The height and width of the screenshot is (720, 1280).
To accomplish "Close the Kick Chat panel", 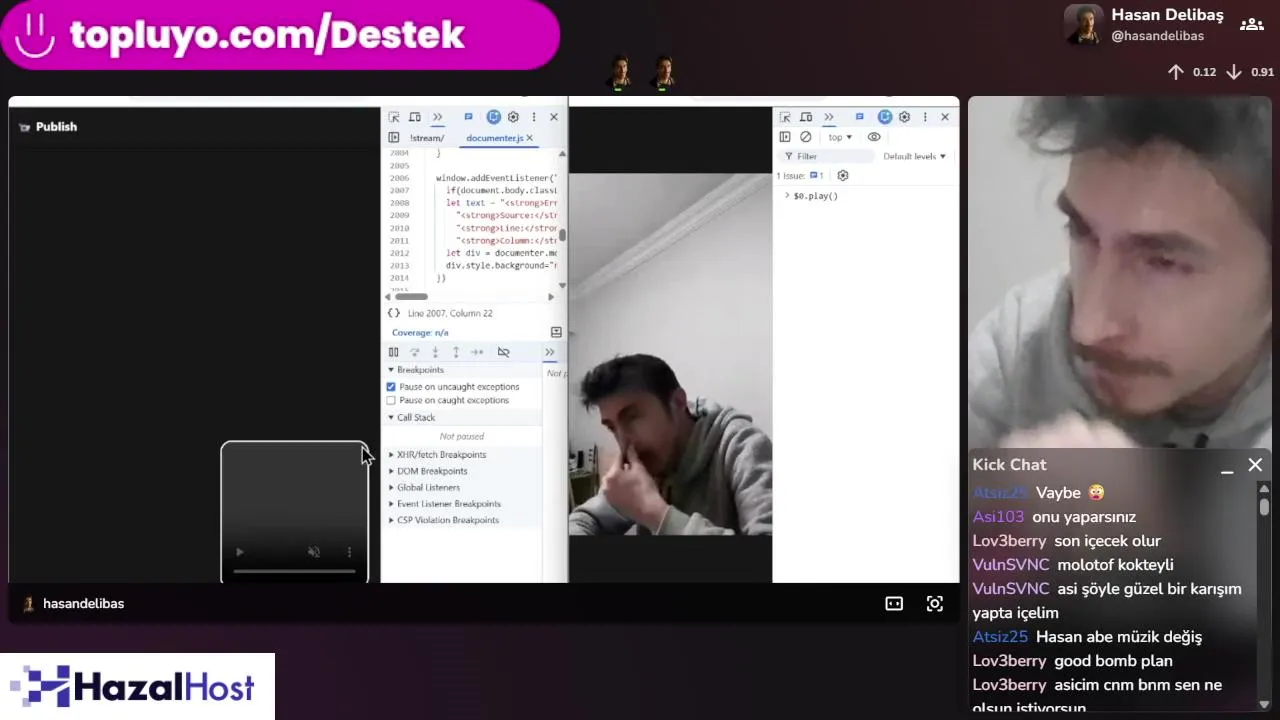I will pos(1255,465).
